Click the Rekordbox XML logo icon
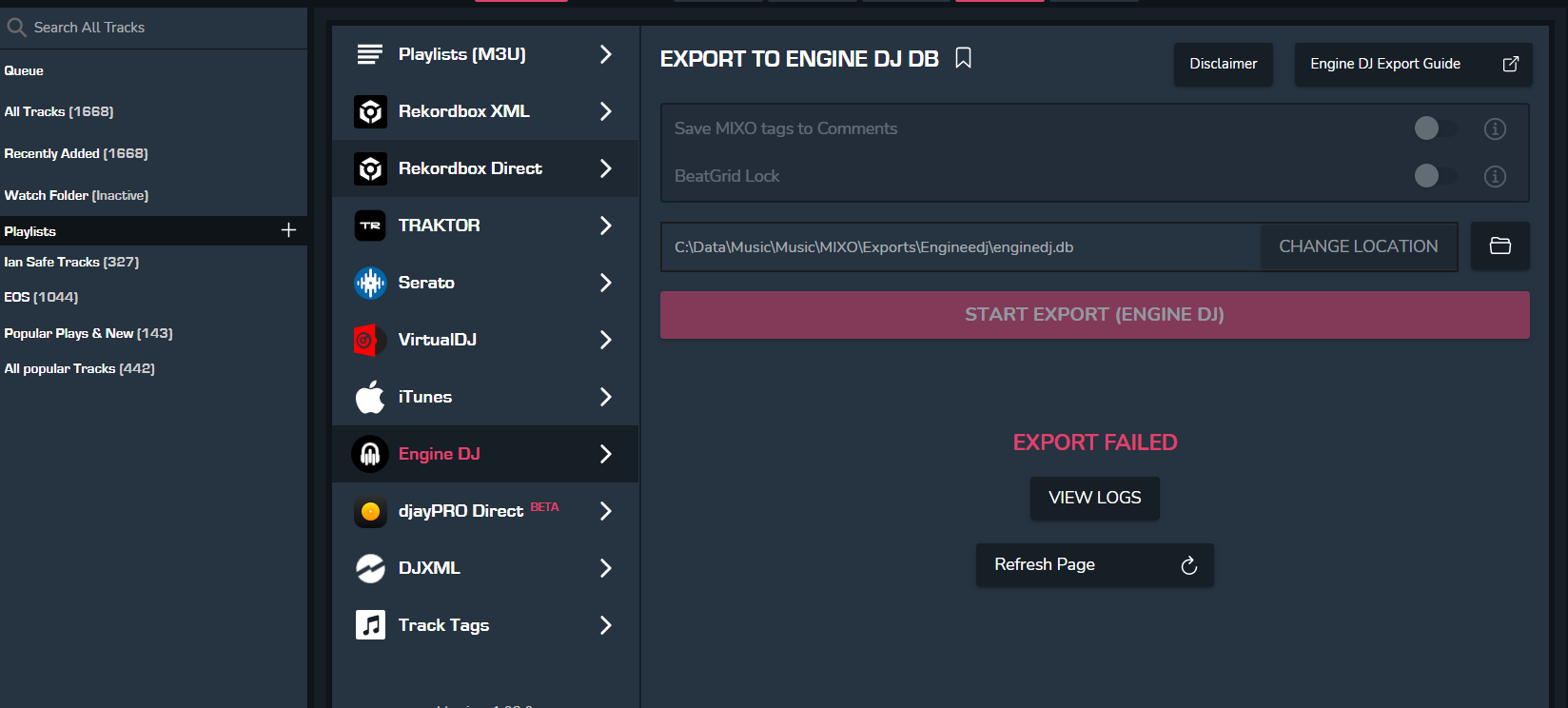1568x708 pixels. (370, 111)
